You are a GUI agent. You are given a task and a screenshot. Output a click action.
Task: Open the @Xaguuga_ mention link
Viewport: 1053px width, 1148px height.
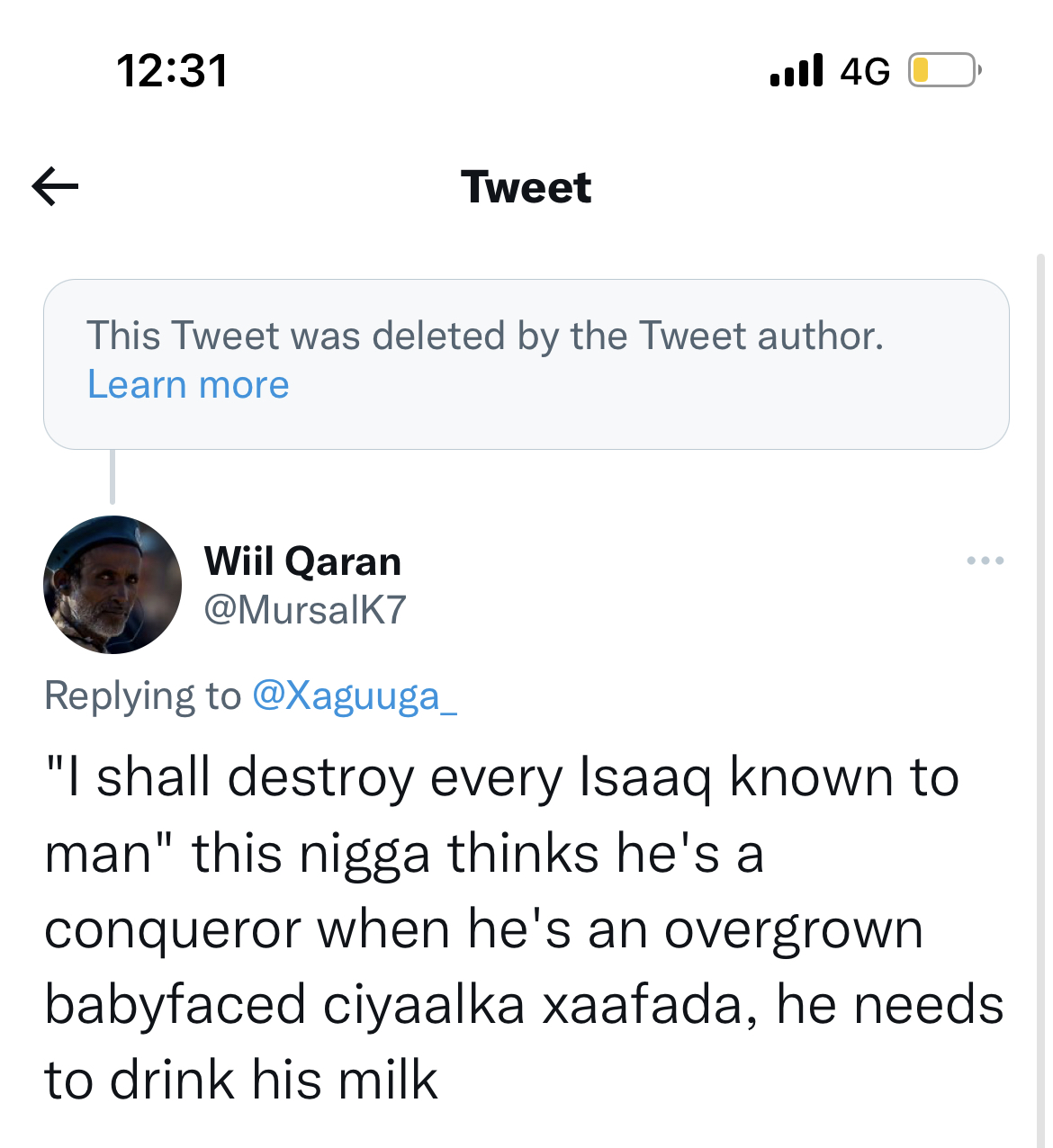[355, 696]
